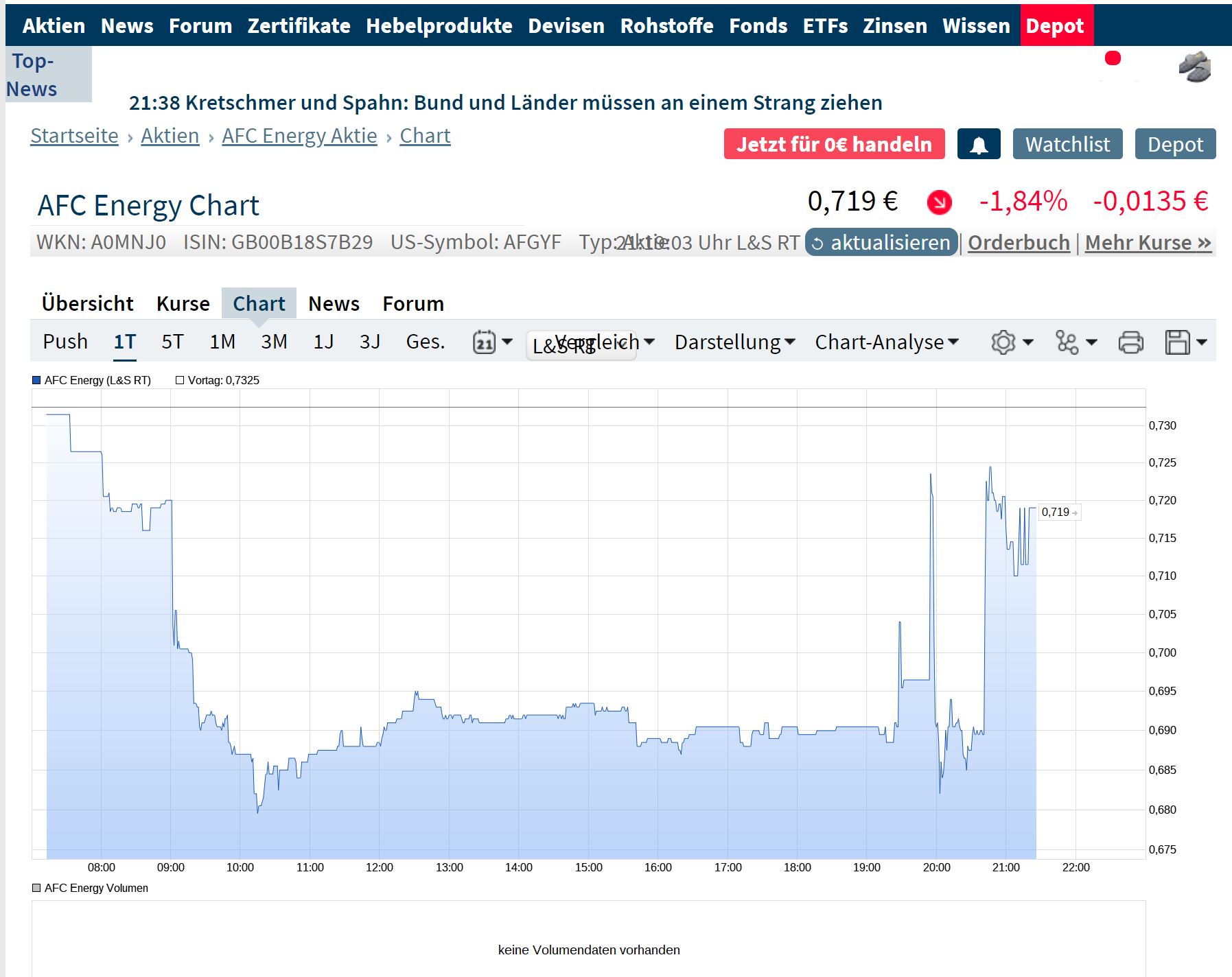
Task: Select the 1T time range
Action: tap(125, 342)
